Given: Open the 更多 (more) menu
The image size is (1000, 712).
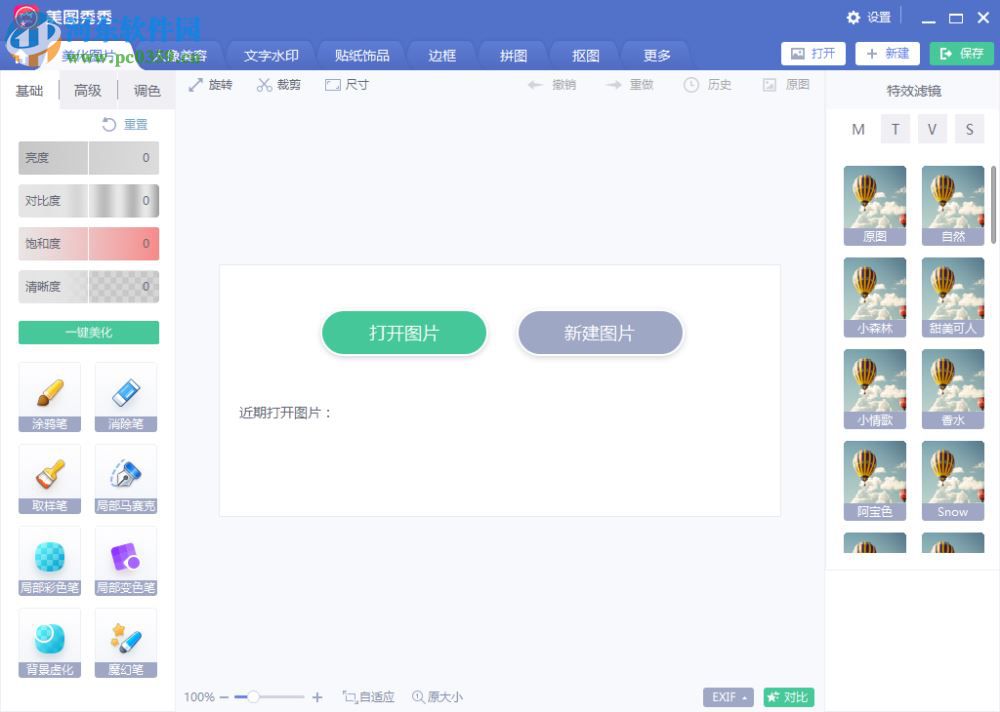Looking at the screenshot, I should coord(656,56).
